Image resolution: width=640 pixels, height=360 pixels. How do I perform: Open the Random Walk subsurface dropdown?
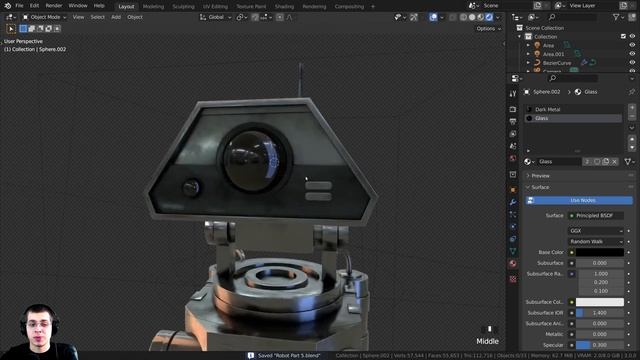[596, 242]
